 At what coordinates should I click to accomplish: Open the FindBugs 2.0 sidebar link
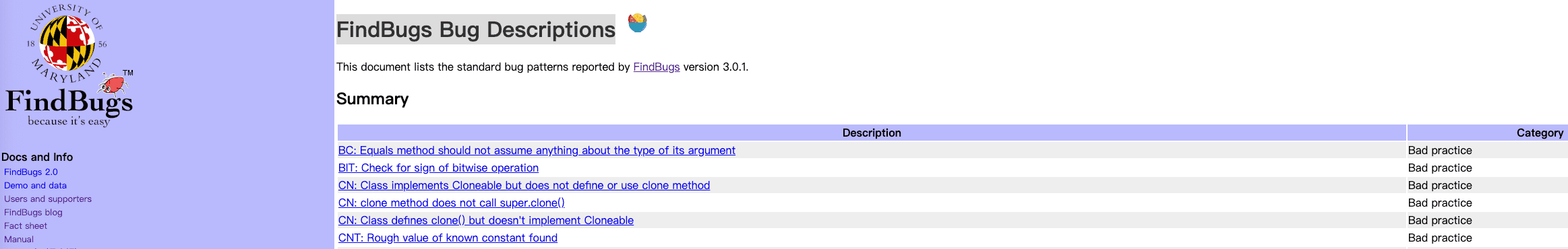tap(31, 172)
